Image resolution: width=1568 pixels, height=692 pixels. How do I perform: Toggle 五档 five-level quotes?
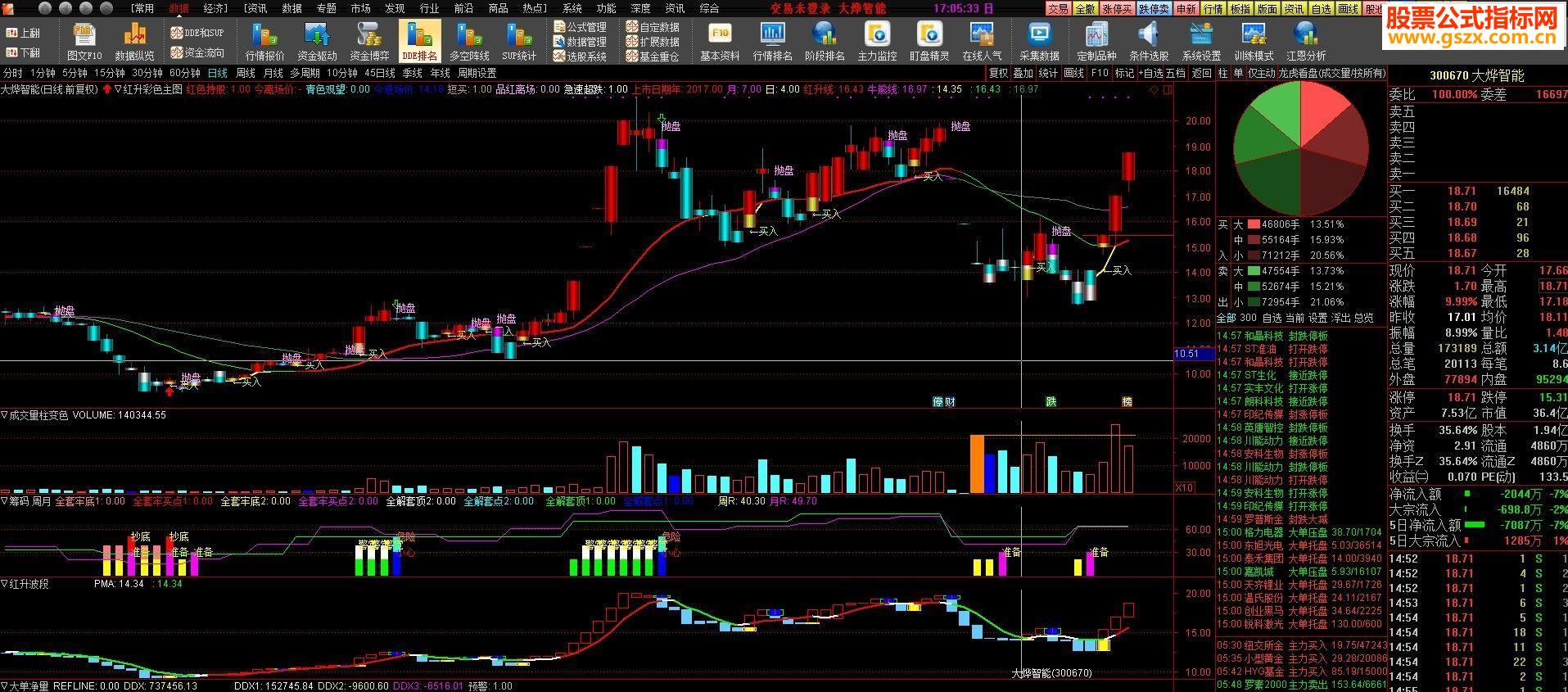[x=1176, y=73]
